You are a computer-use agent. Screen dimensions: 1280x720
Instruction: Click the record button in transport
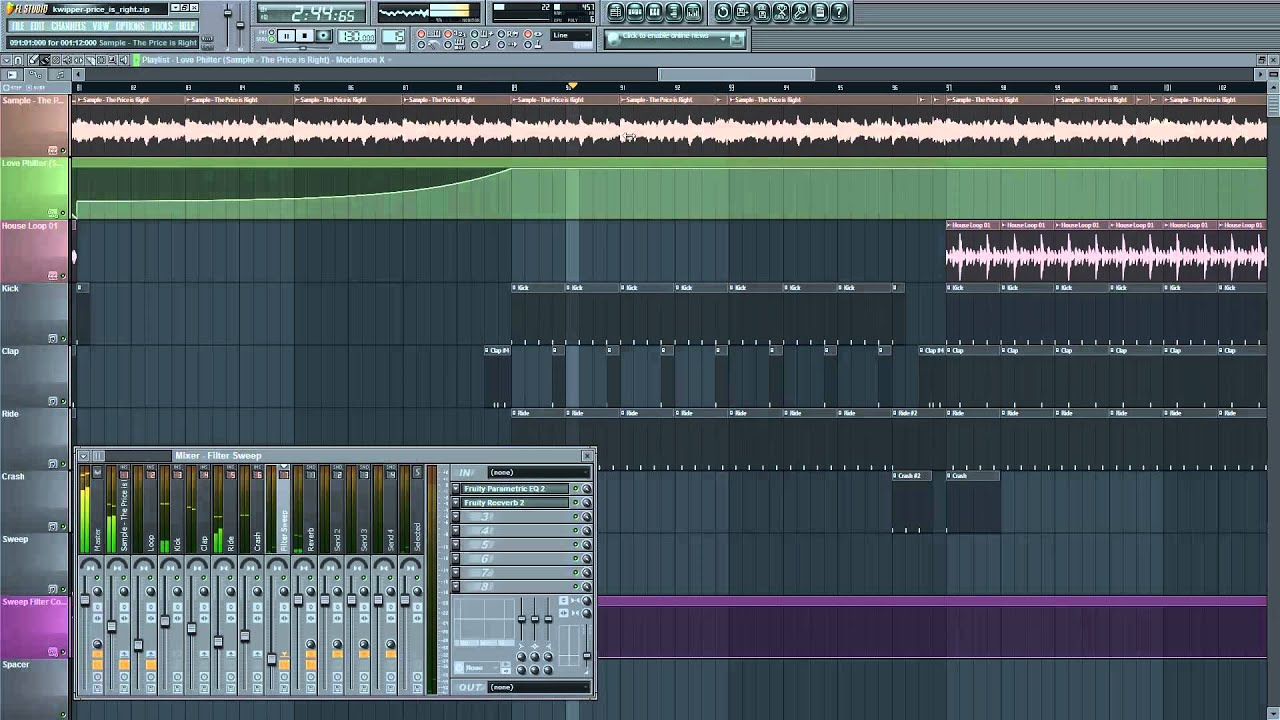(x=325, y=36)
